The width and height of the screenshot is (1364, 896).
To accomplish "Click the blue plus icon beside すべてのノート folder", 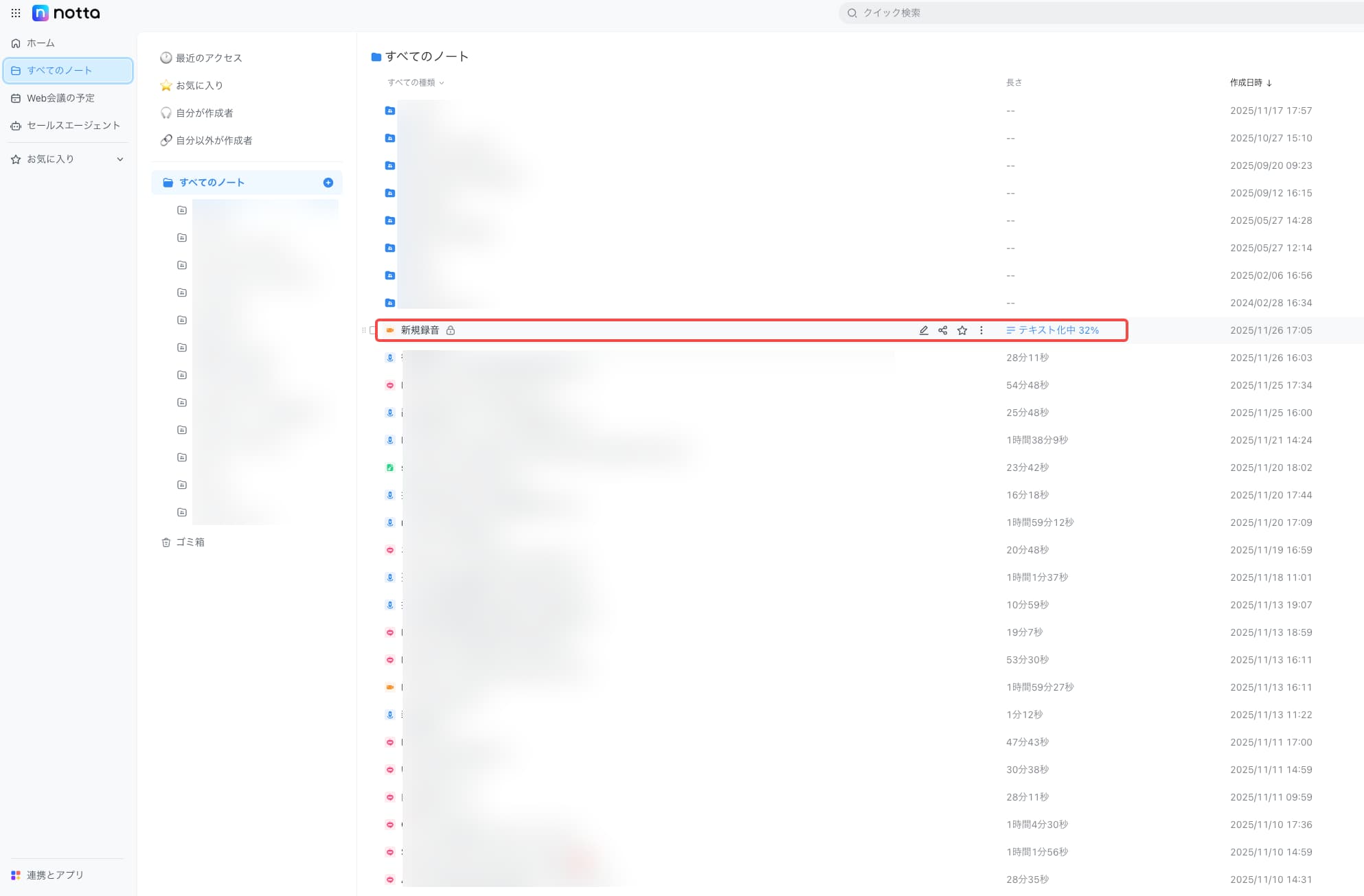I will [x=328, y=183].
